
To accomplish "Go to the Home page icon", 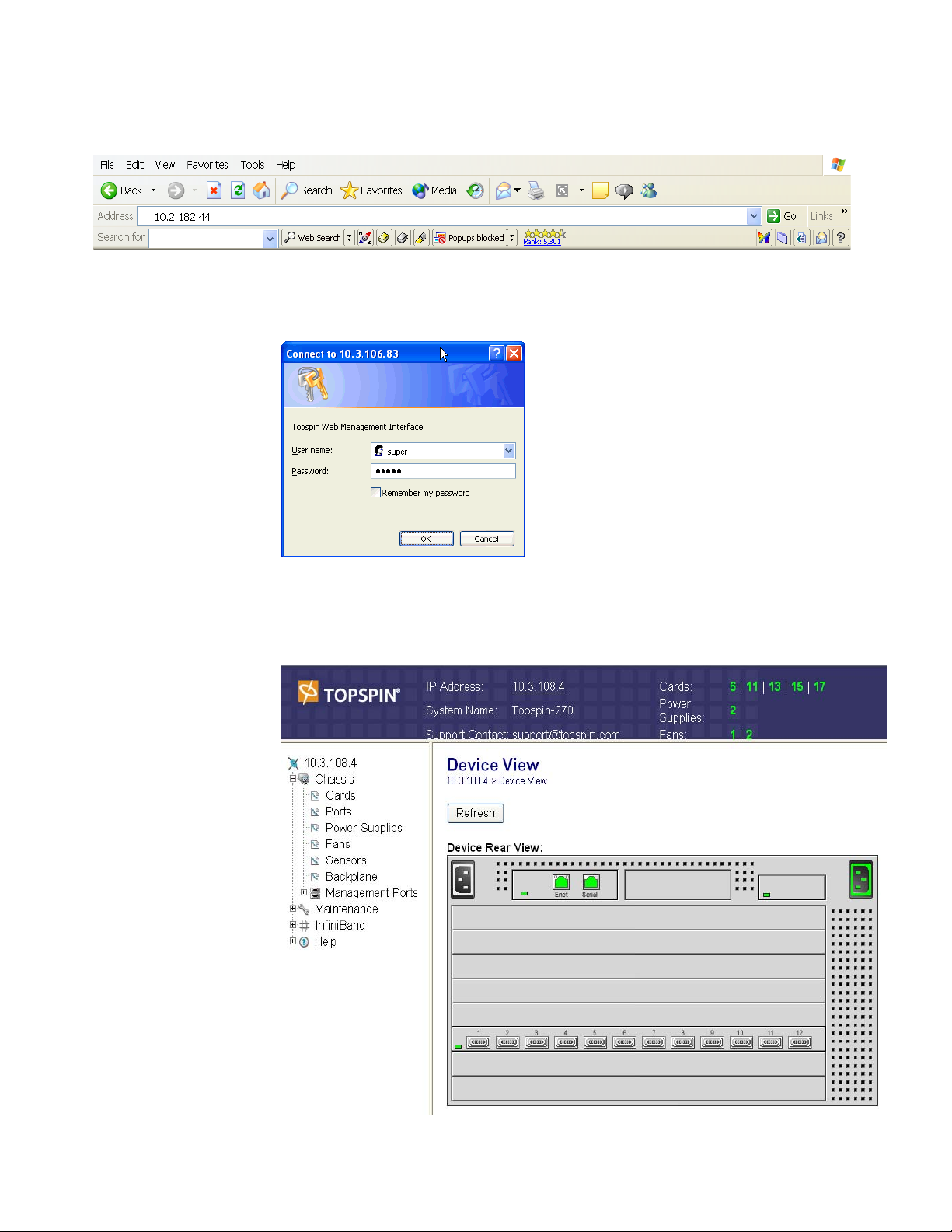I will point(262,190).
